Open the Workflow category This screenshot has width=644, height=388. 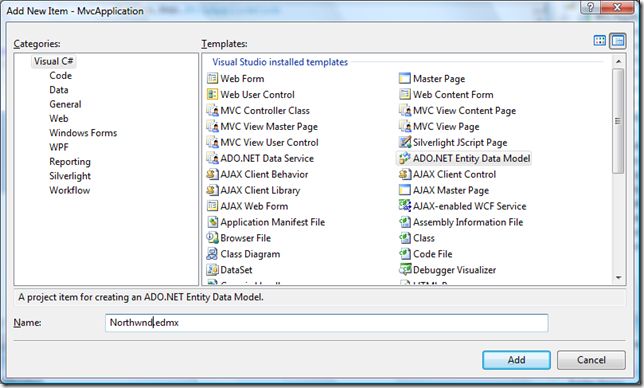click(x=69, y=190)
